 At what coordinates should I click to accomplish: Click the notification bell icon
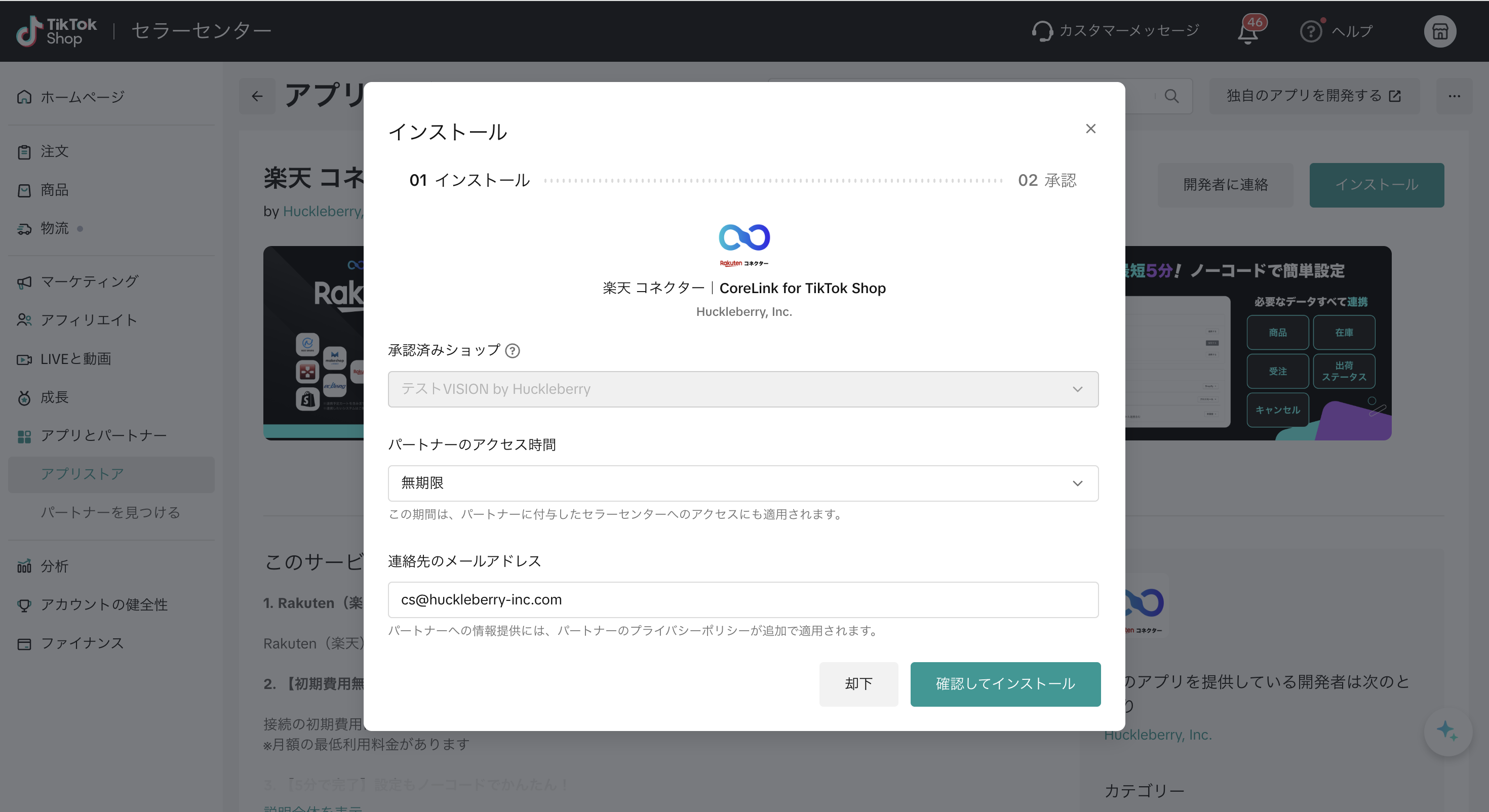(1248, 33)
